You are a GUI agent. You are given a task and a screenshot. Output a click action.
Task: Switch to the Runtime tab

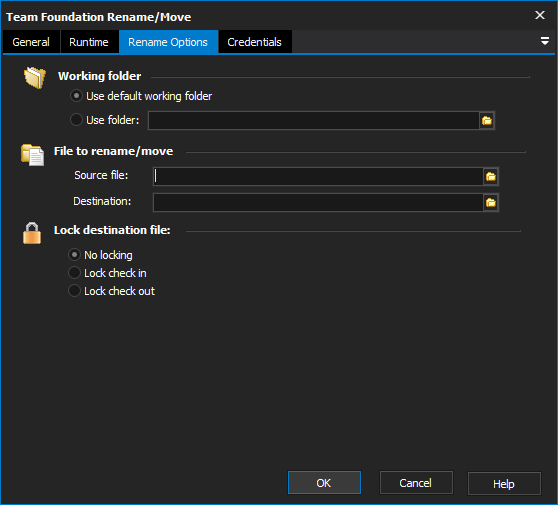pyautogui.click(x=89, y=42)
